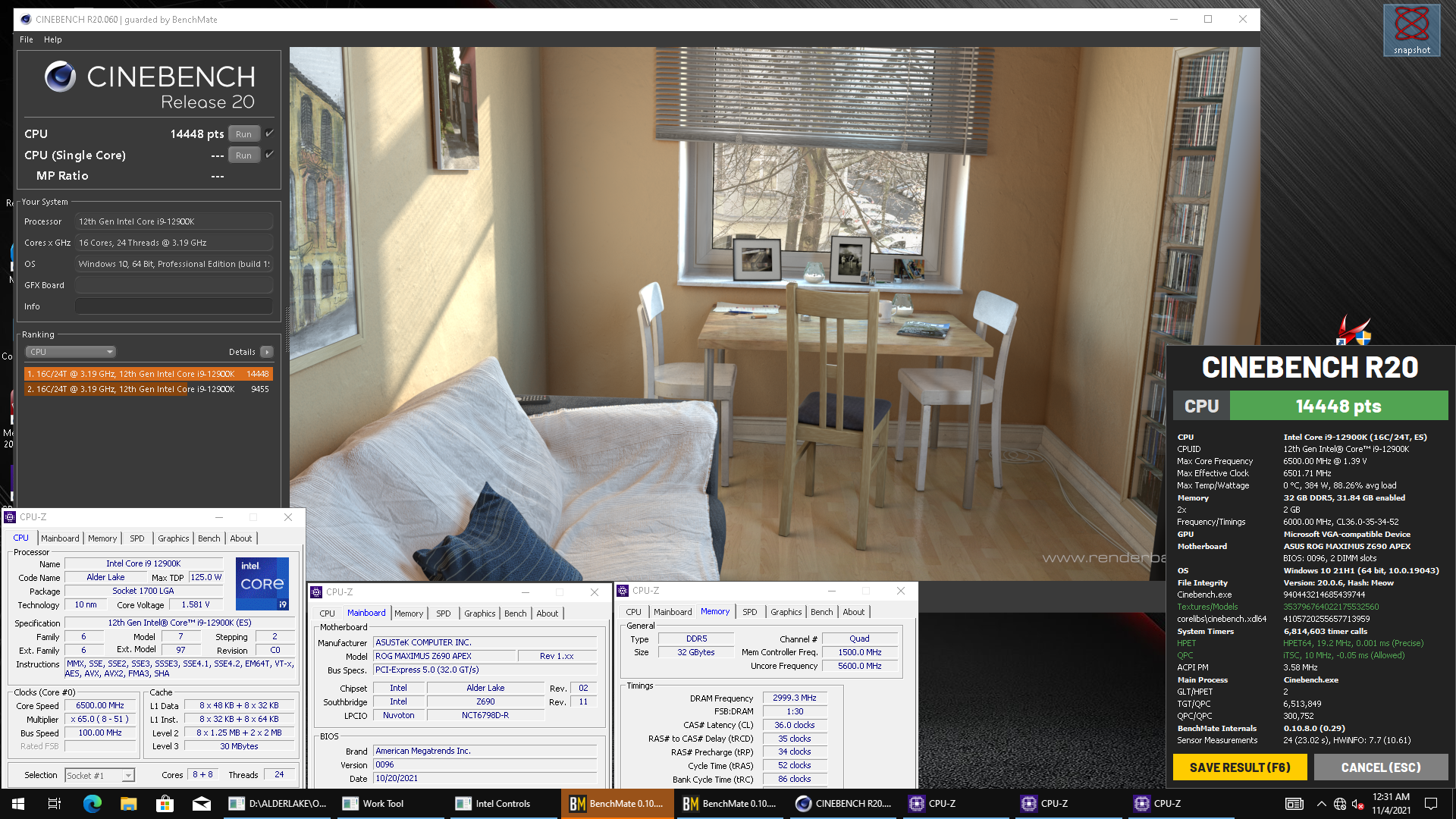Toggle the CPU (Single Core) test checkbox
Viewport: 1456px width, 819px height.
pyautogui.click(x=269, y=155)
